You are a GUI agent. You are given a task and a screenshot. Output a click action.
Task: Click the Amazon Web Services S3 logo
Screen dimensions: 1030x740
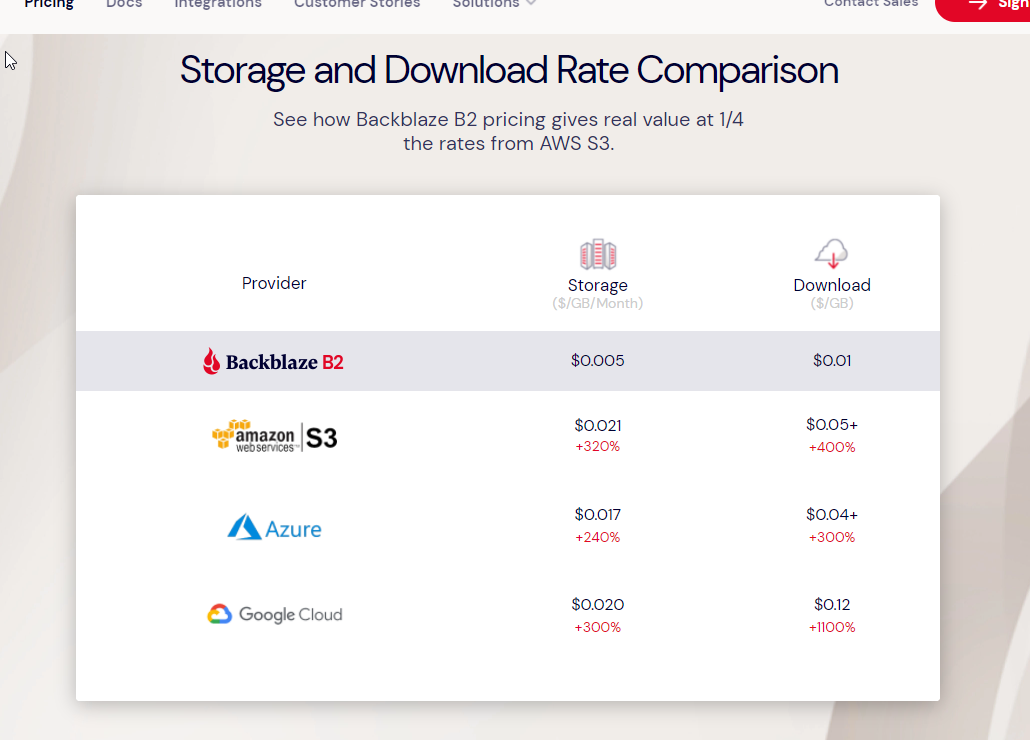pos(275,437)
